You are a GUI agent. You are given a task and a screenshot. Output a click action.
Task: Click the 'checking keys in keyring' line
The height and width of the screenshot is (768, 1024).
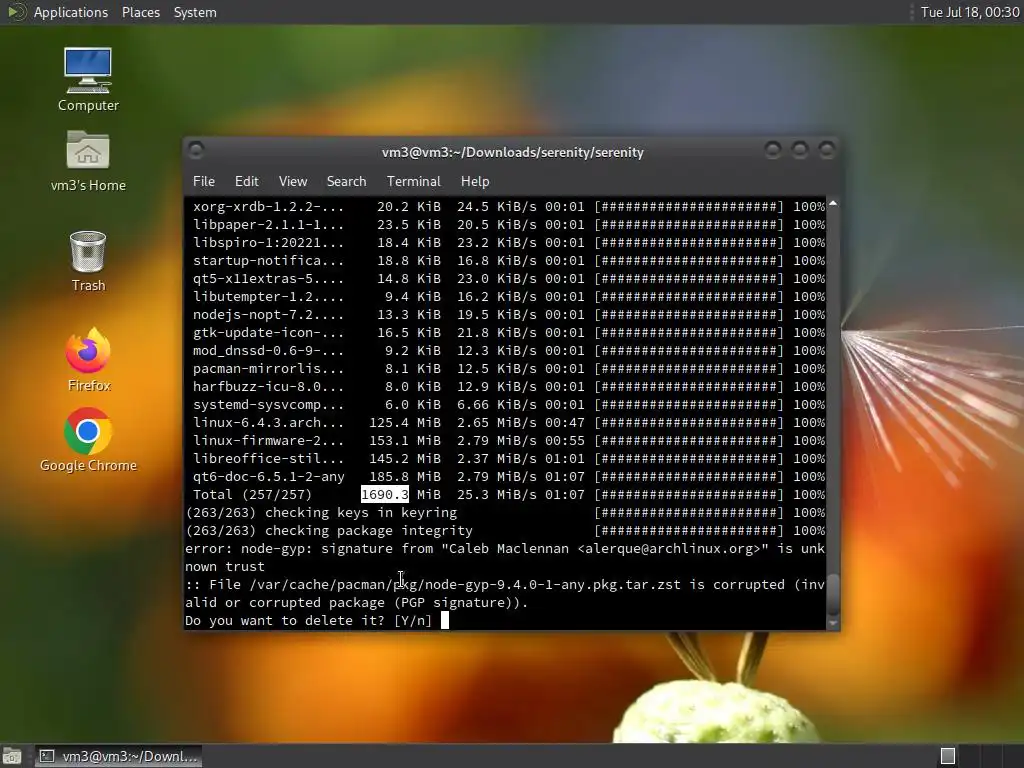tap(505, 513)
